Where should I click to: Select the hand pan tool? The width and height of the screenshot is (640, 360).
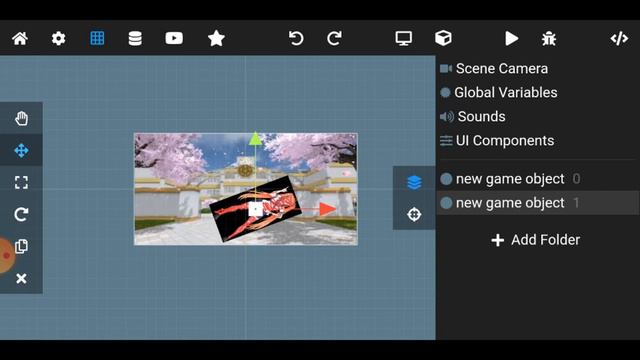click(x=21, y=118)
